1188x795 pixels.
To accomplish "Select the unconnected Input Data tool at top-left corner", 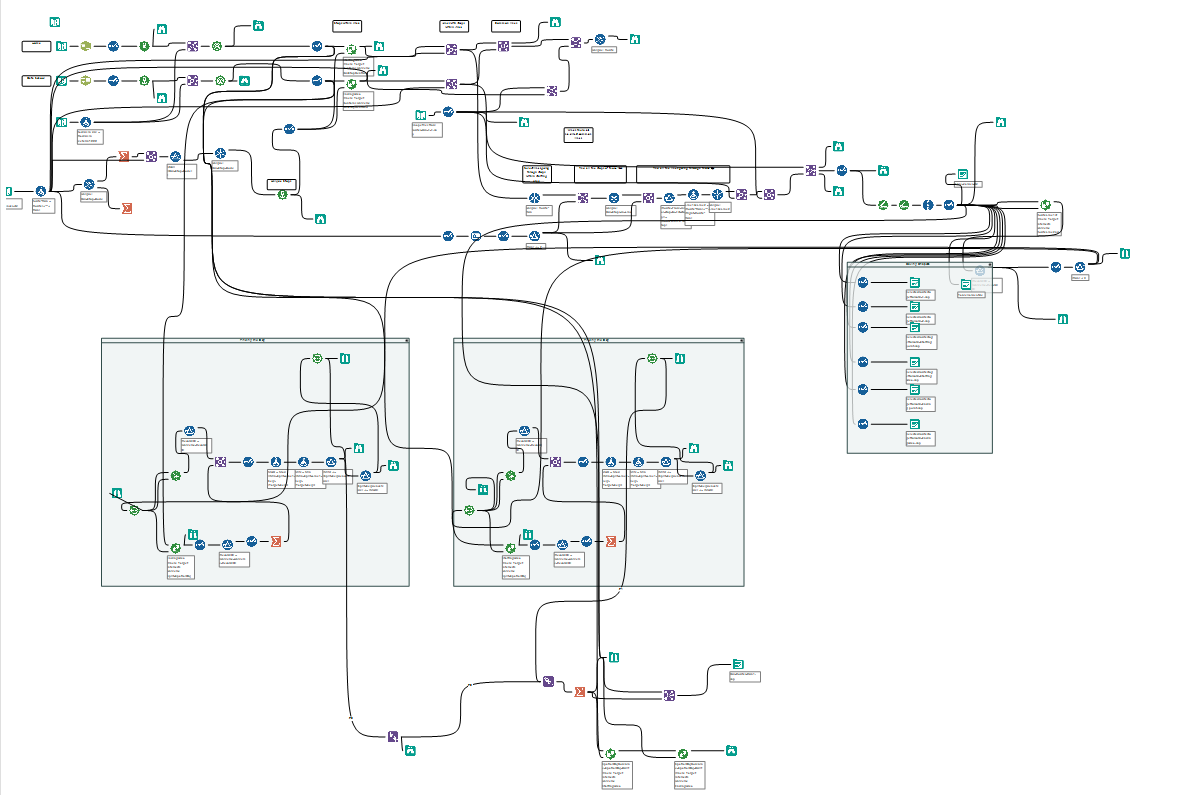I will (55, 22).
